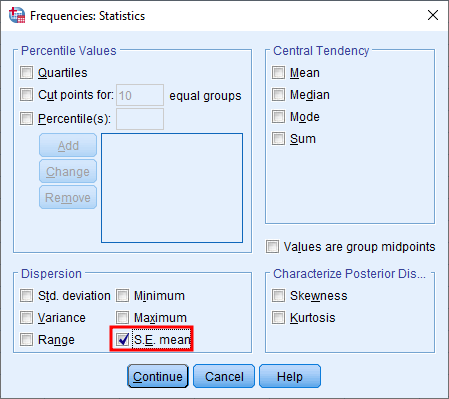Check the Percentile(s) option
This screenshot has height=399, width=449.
pos(27,118)
